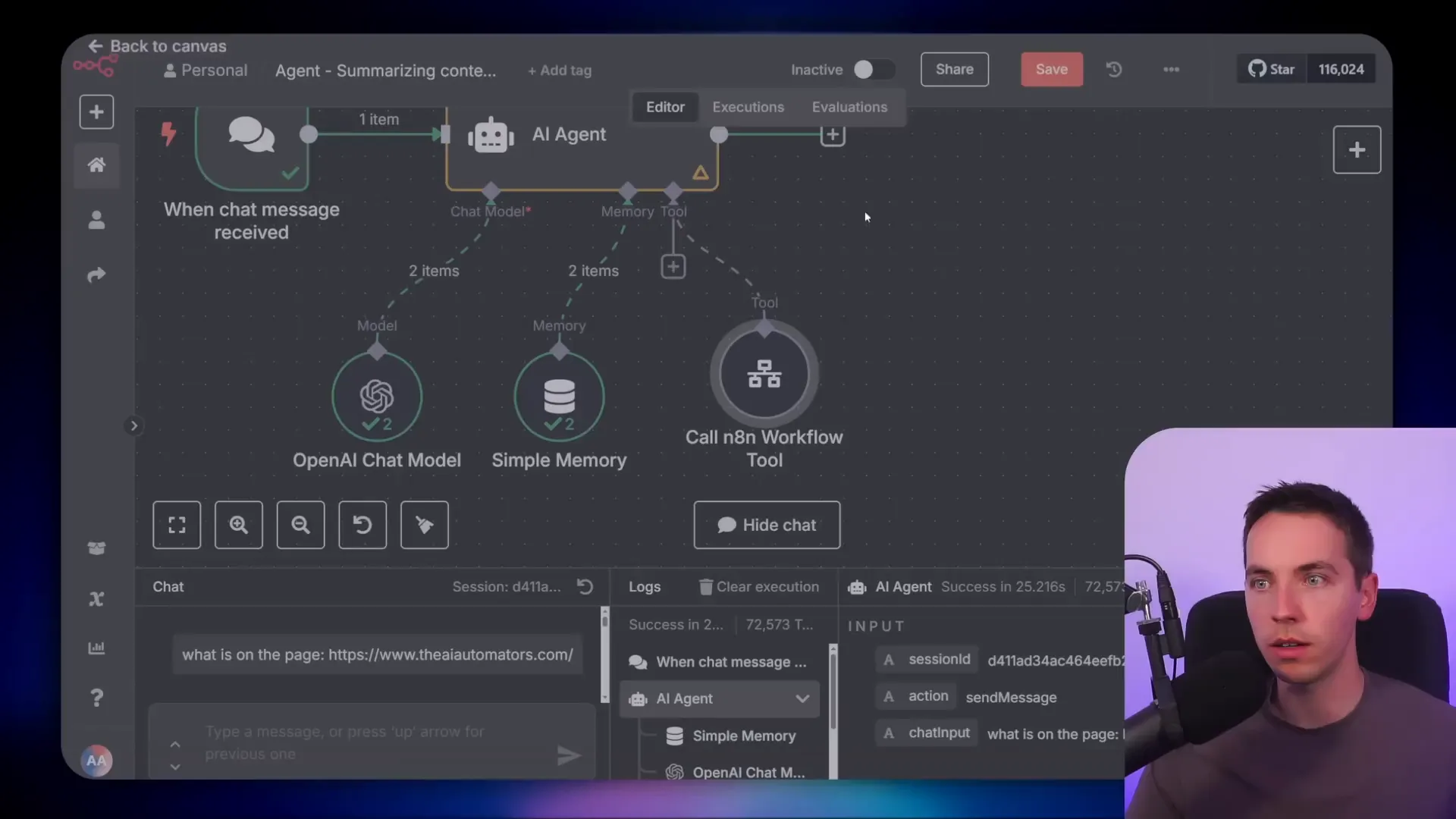Select the Personal project breadcrumb
Image resolution: width=1456 pixels, height=819 pixels.
pos(206,71)
